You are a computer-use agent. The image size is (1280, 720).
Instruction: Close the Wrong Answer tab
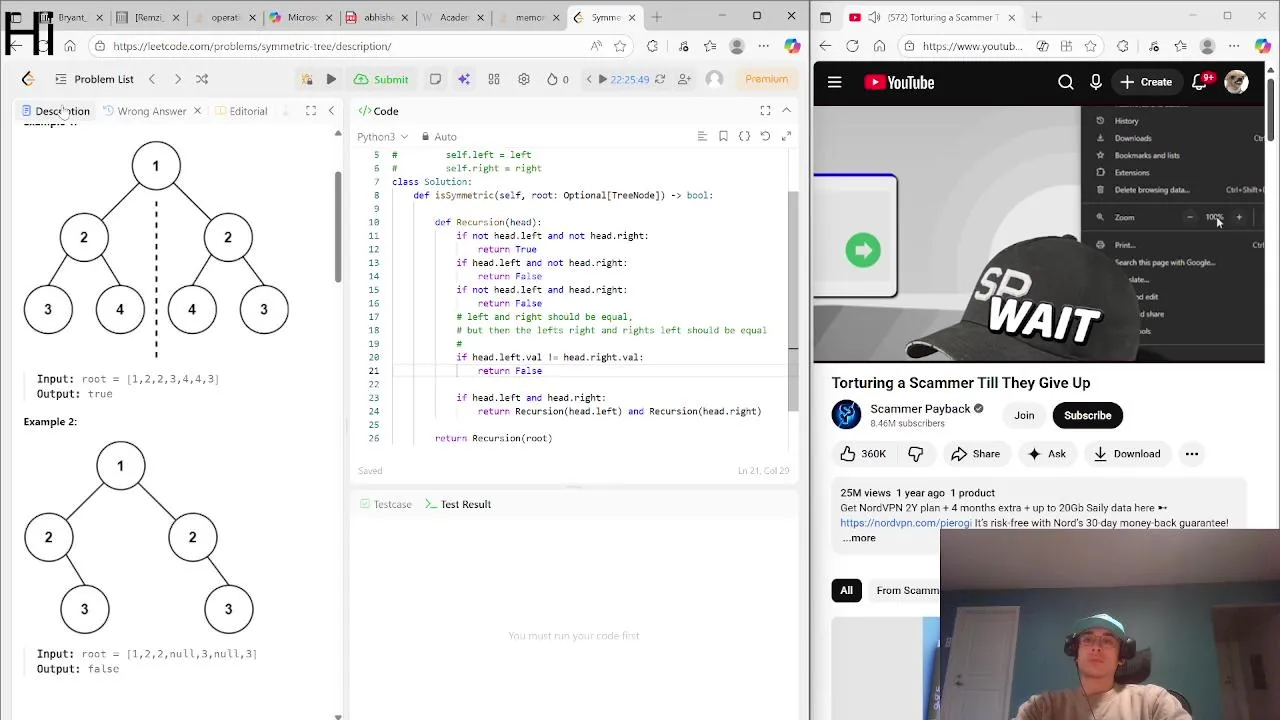pos(197,111)
